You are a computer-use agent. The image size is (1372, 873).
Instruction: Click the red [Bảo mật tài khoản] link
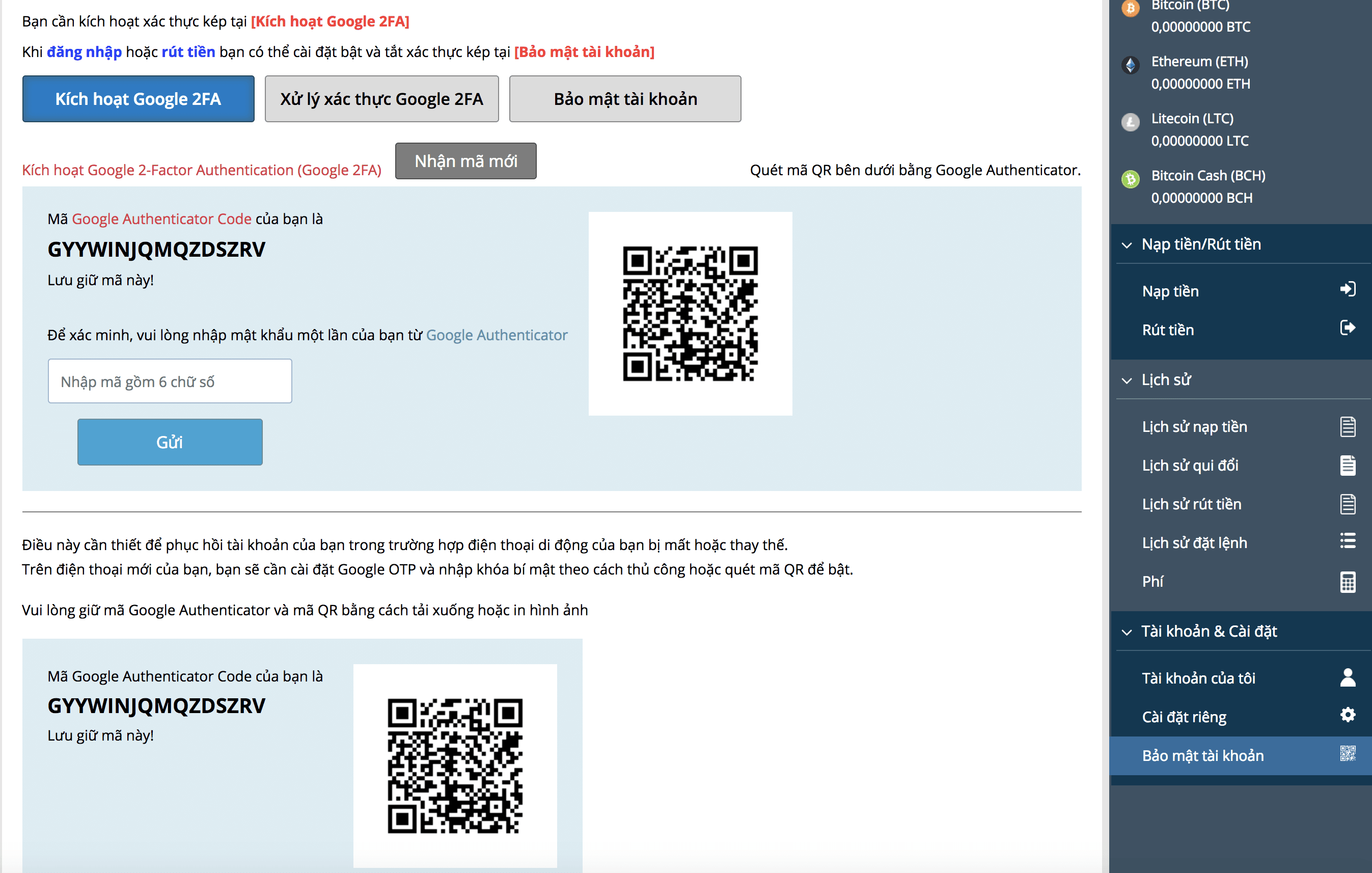pos(584,51)
